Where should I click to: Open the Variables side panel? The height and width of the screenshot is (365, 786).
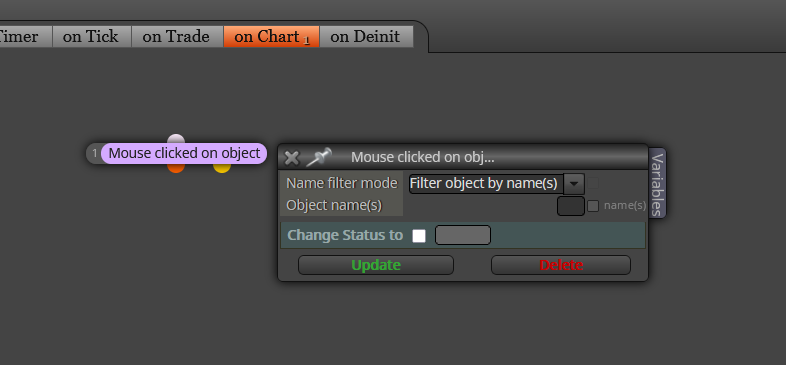657,184
